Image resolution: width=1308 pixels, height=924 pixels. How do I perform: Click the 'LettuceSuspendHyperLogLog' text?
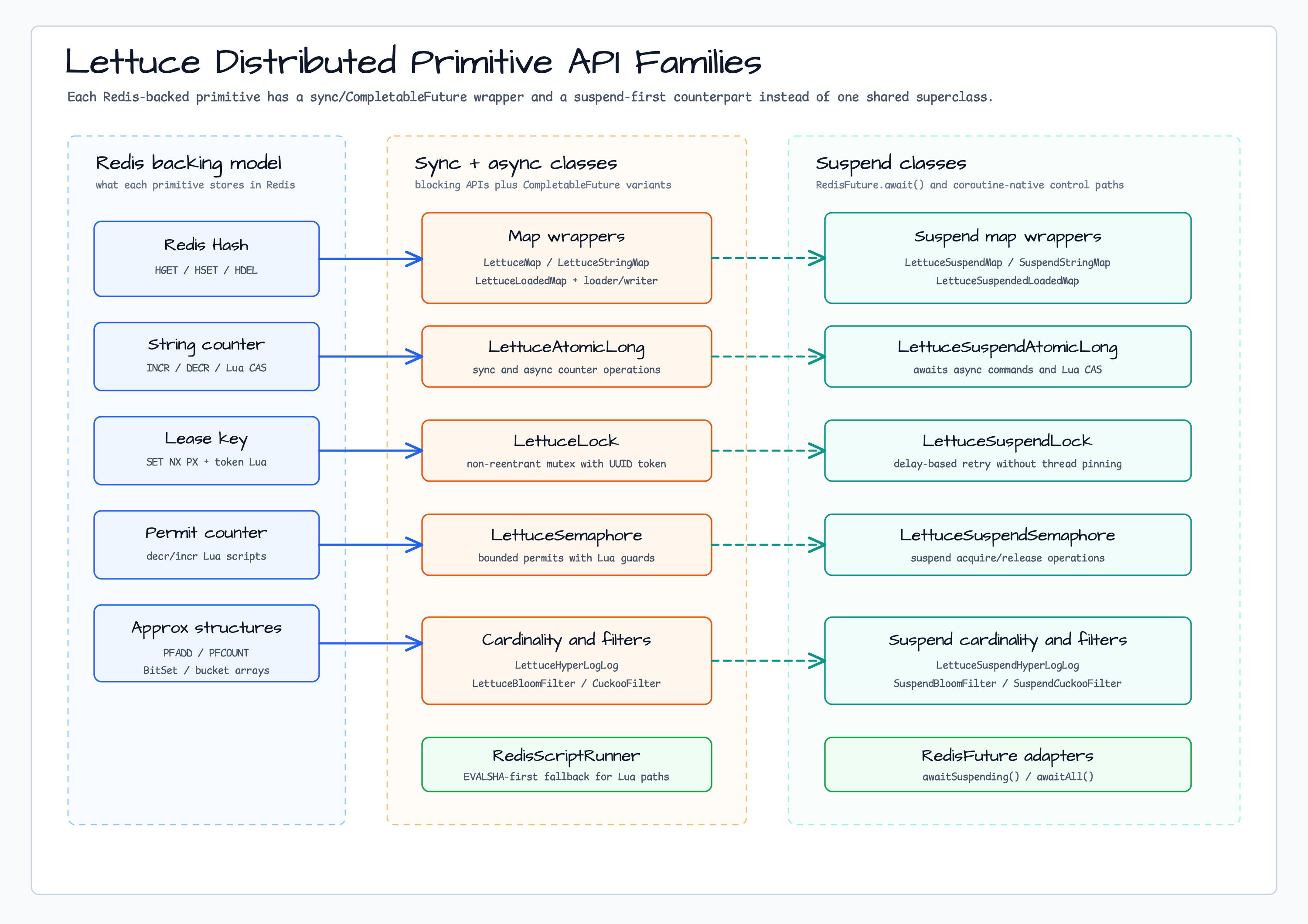coord(1007,666)
